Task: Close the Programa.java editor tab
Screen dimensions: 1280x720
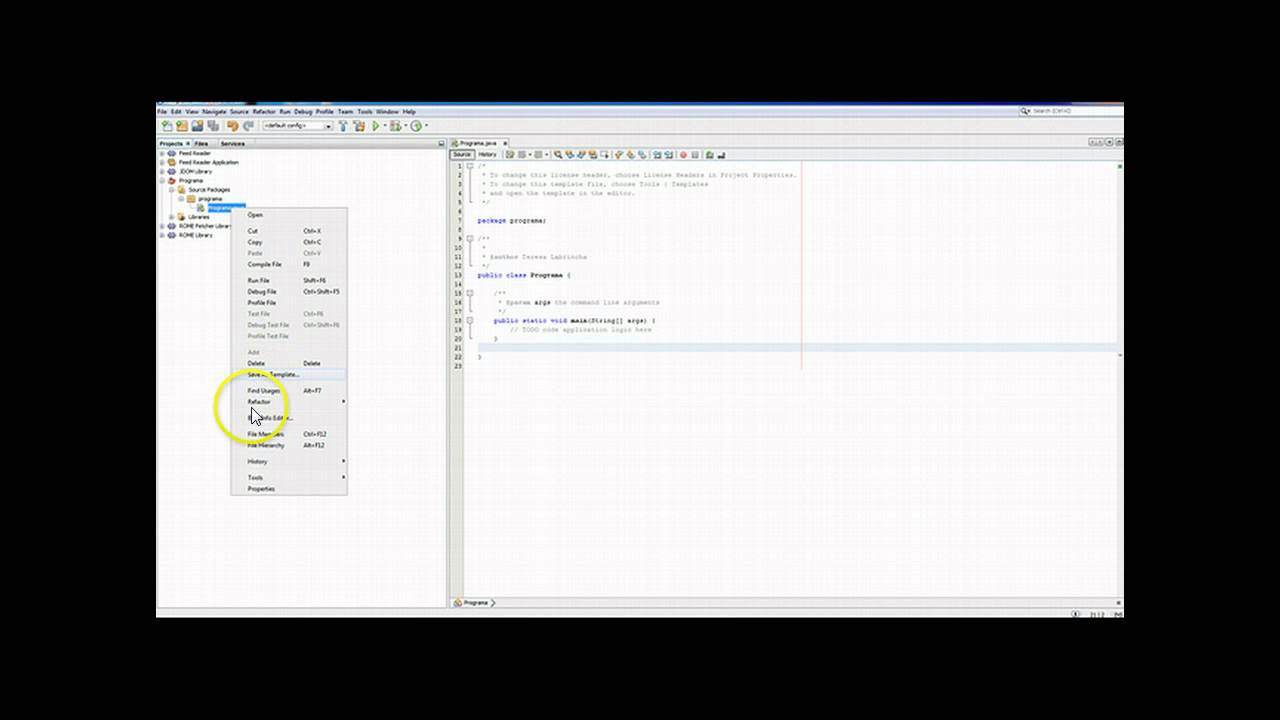Action: point(505,143)
